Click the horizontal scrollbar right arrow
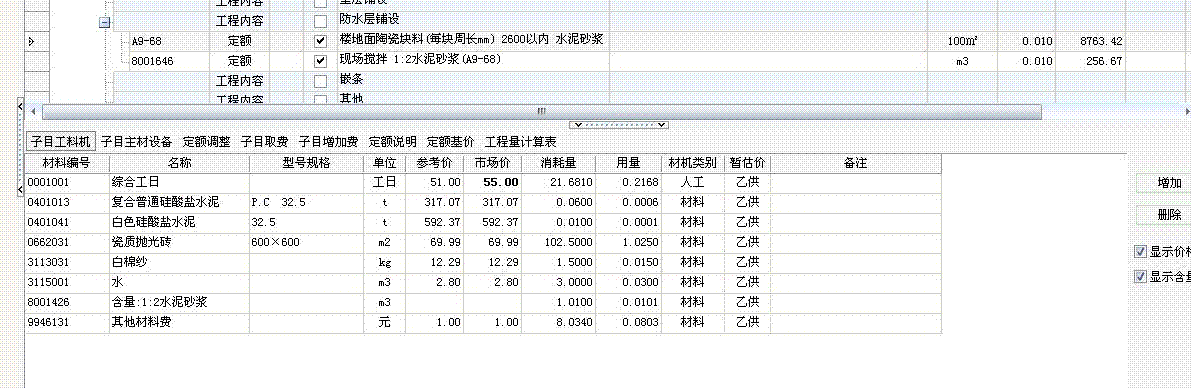Screen dimensions: 1191x388 pos(1186,112)
